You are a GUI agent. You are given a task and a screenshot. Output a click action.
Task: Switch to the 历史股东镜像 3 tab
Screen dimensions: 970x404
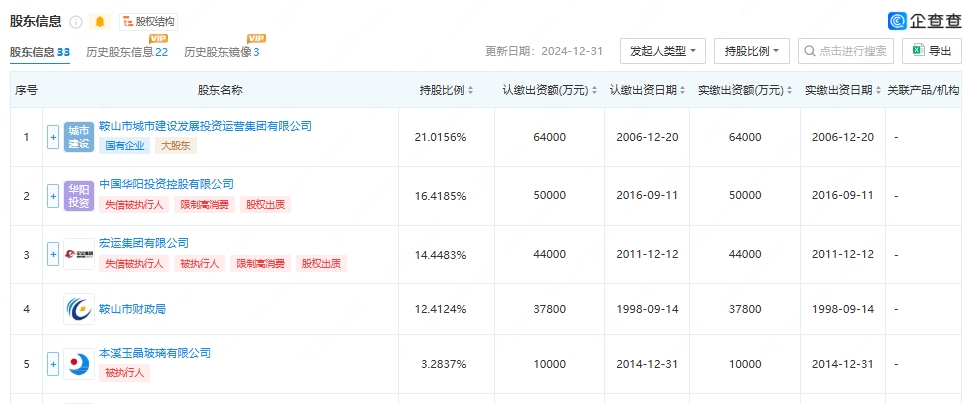pyautogui.click(x=221, y=52)
